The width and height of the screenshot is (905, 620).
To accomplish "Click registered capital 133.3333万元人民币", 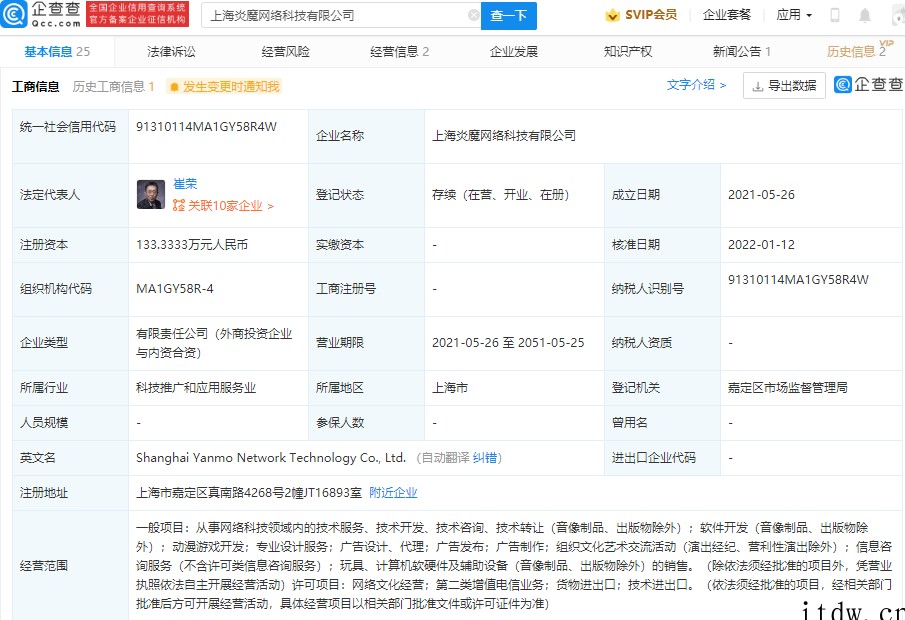I will tap(192, 245).
